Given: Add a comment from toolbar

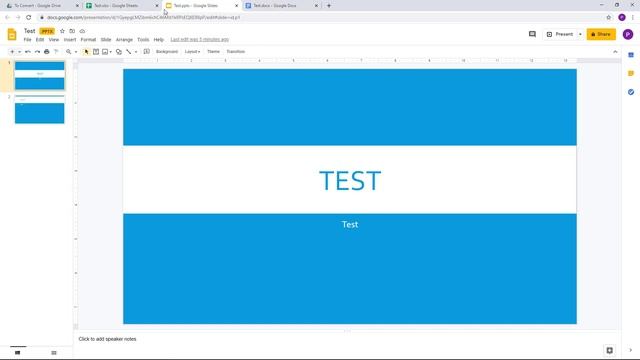Looking at the screenshot, I should 147,52.
